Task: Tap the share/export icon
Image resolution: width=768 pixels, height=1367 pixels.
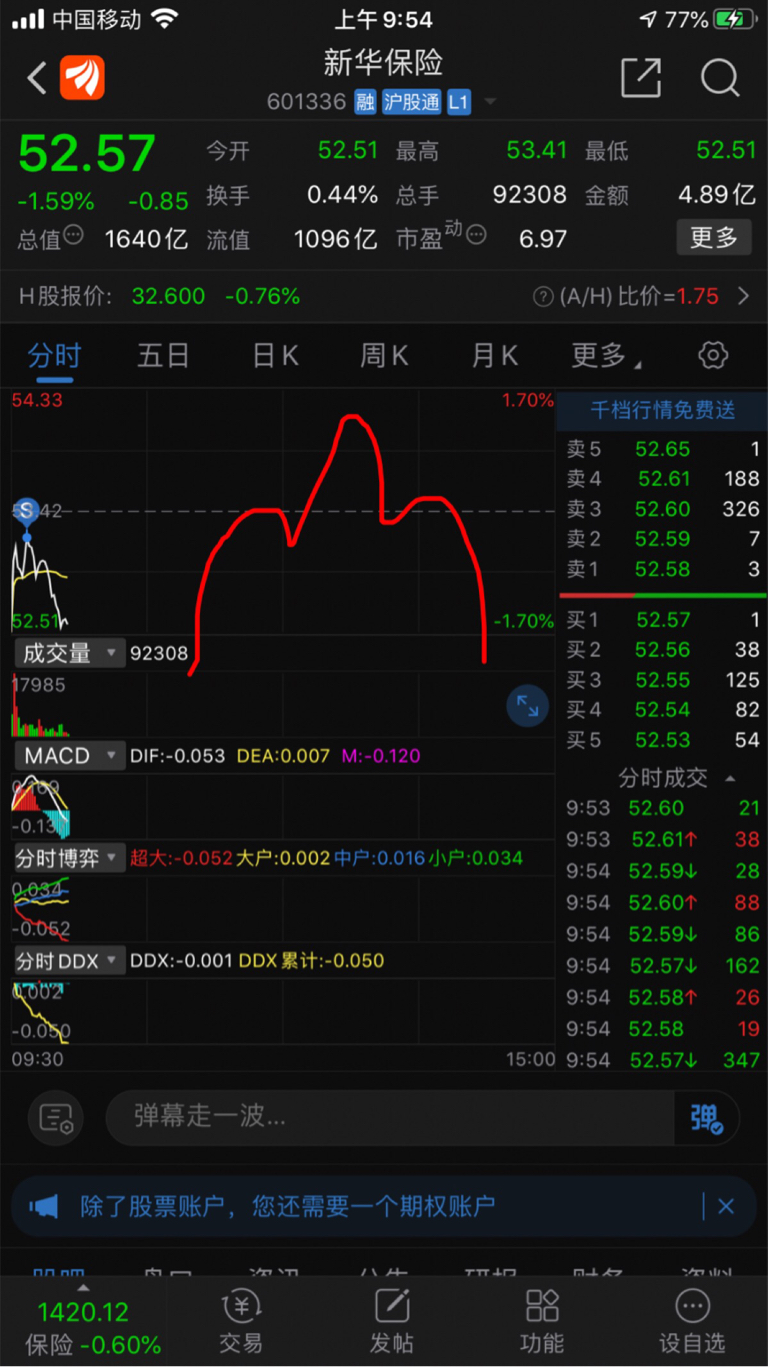Action: [641, 77]
